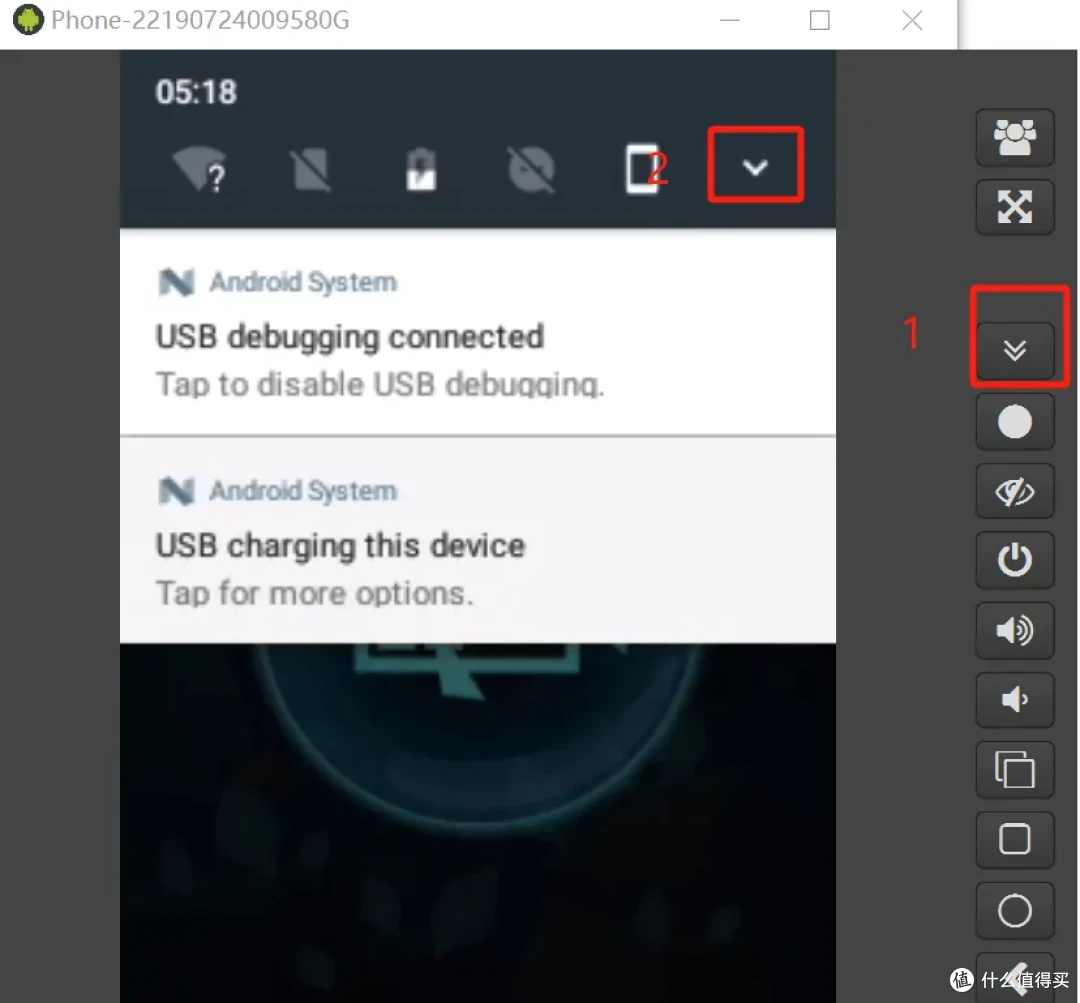The width and height of the screenshot is (1080, 1003).
Task: Click 'Tap to disable USB debugging.' text
Action: click(x=380, y=384)
